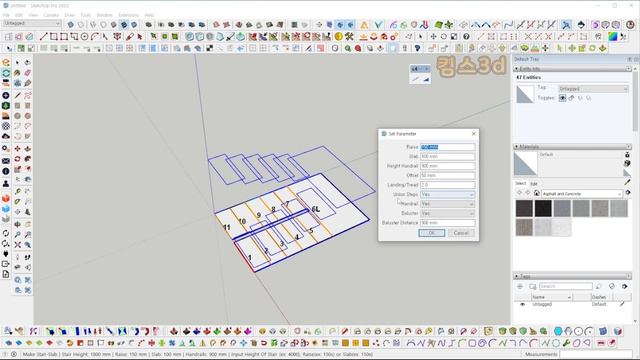Go to In Model home in Materials browser
Image resolution: width=640 pixels, height=360 pixels.
pos(537,193)
